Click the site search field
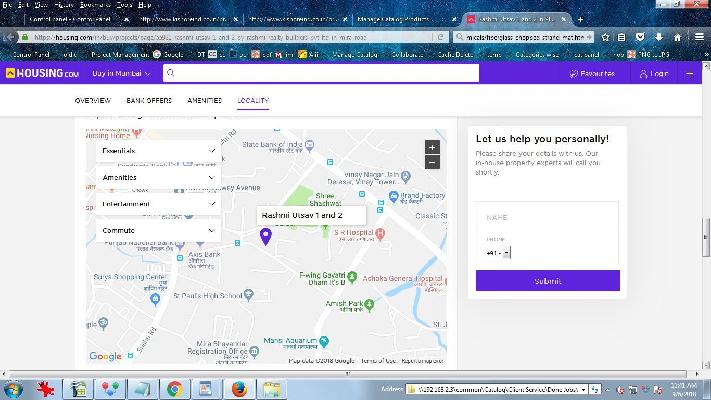711x400 pixels. pos(321,73)
